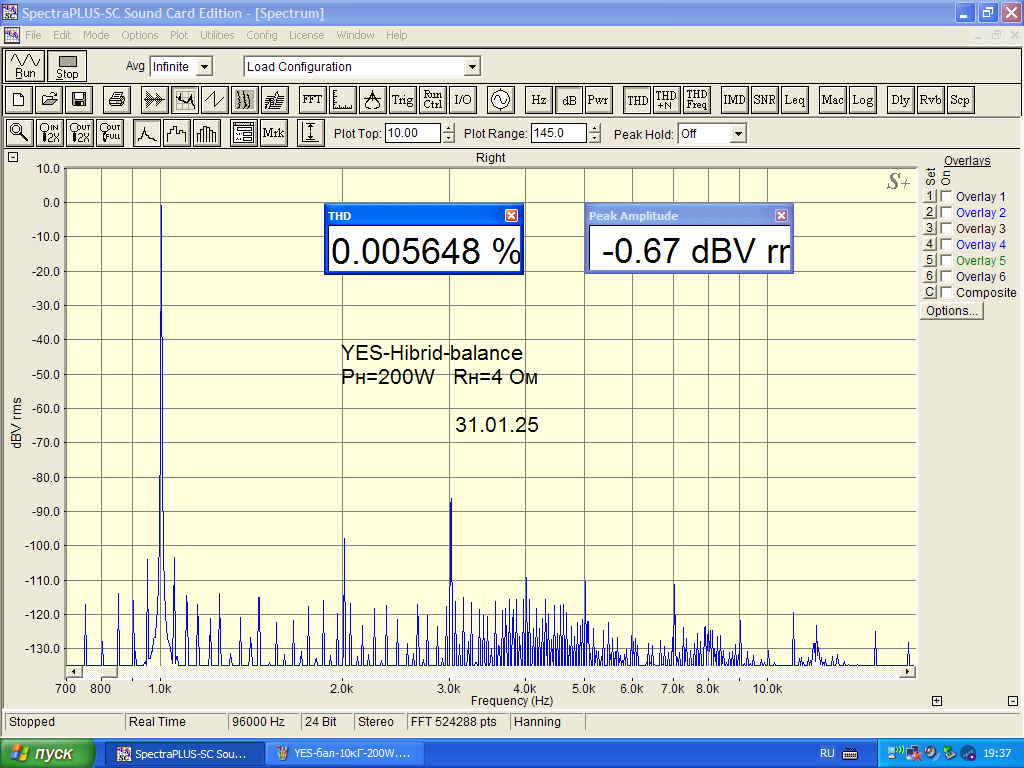Create a new file with the blank page icon
This screenshot has height=768, width=1024.
tap(18, 100)
